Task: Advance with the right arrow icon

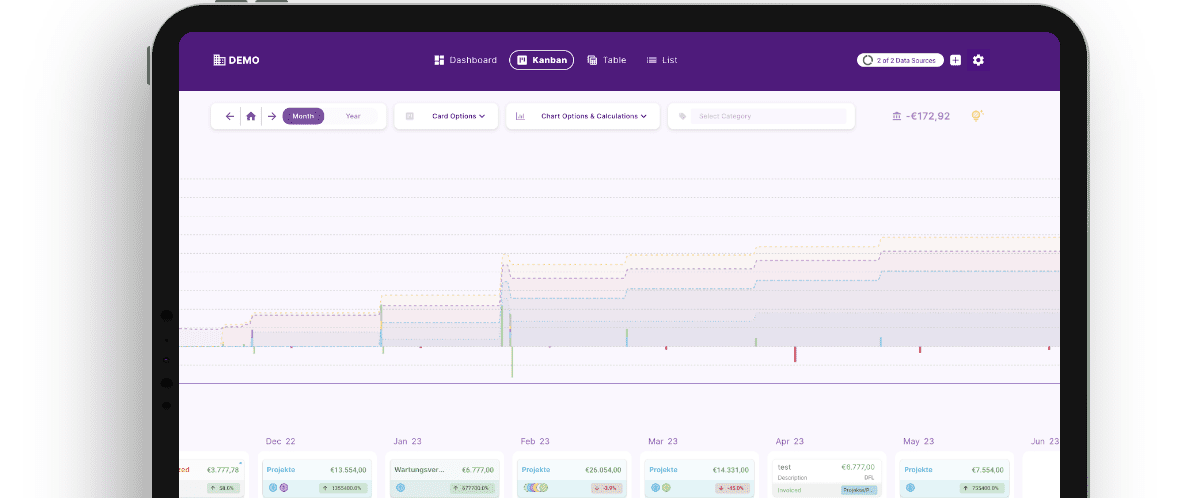Action: click(271, 116)
